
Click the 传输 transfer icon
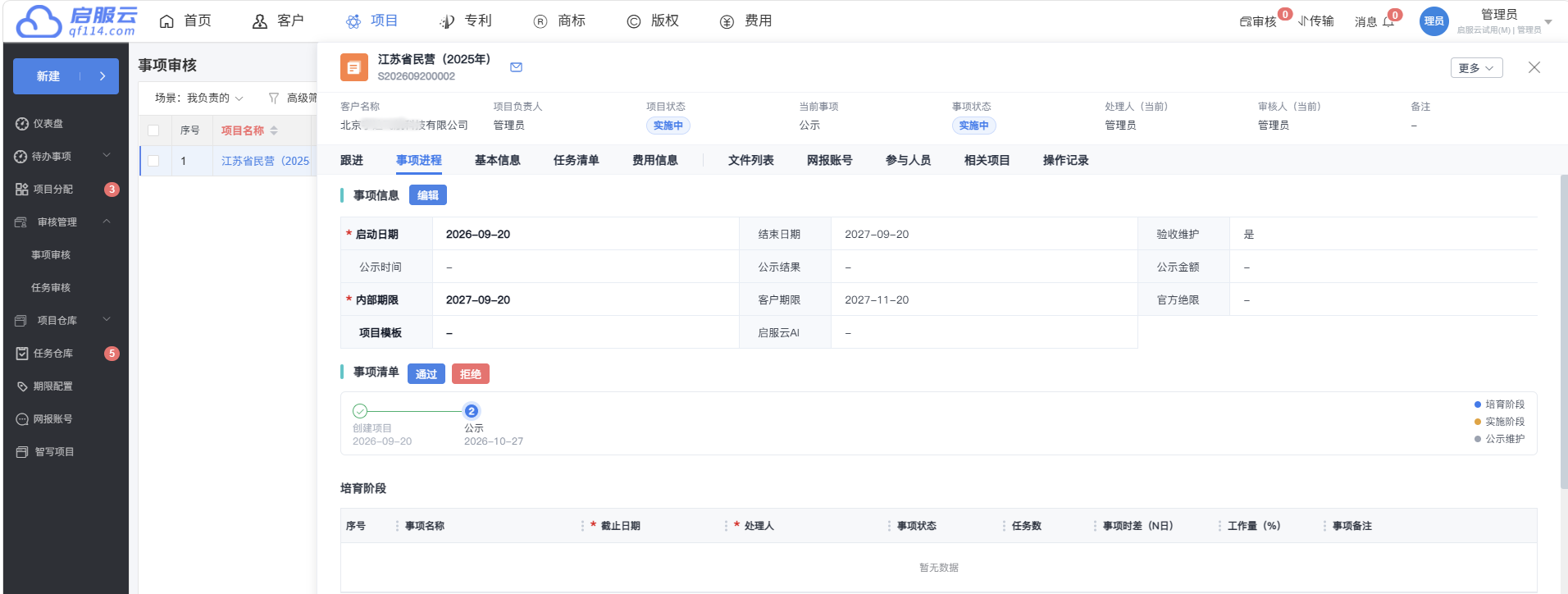click(x=1303, y=21)
